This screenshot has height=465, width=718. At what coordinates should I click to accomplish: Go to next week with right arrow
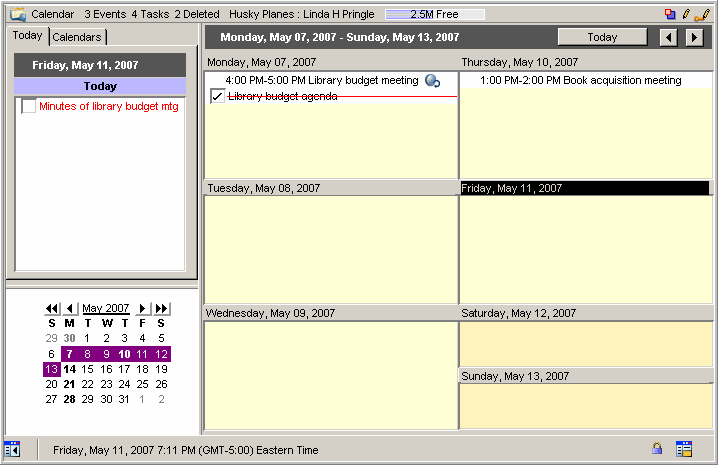[x=695, y=37]
